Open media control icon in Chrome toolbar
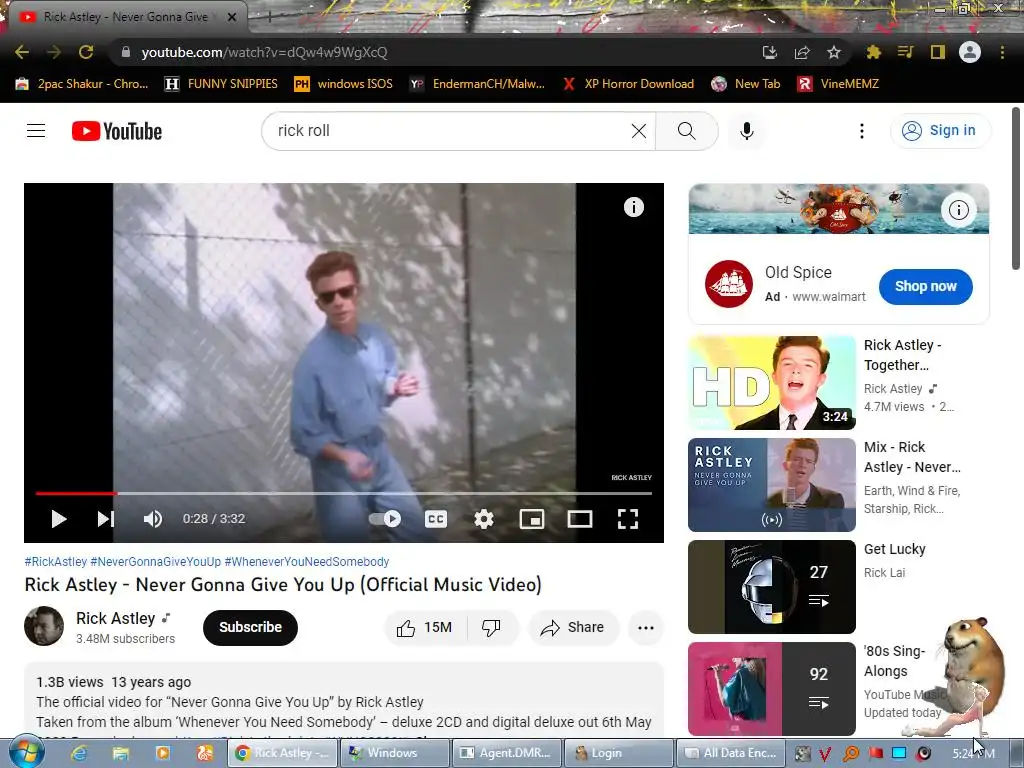 point(905,52)
